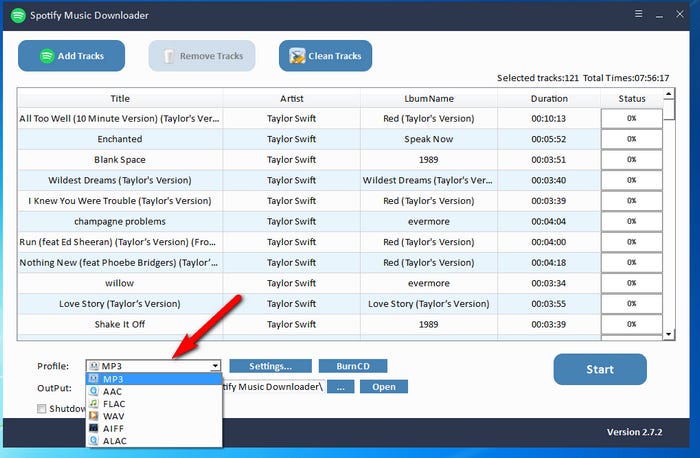The width and height of the screenshot is (700, 458).
Task: Click the Add Tracks button
Action: (x=71, y=56)
